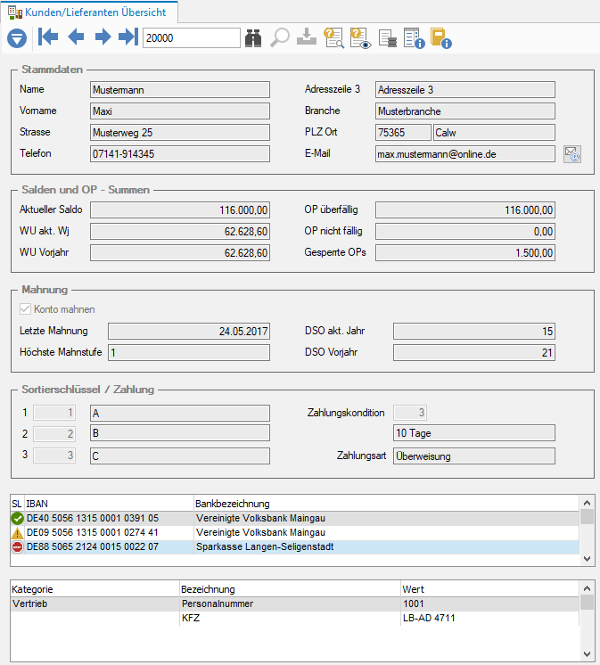Click the Bankbezeichnung column header
The width and height of the screenshot is (600, 665).
[x=386, y=504]
